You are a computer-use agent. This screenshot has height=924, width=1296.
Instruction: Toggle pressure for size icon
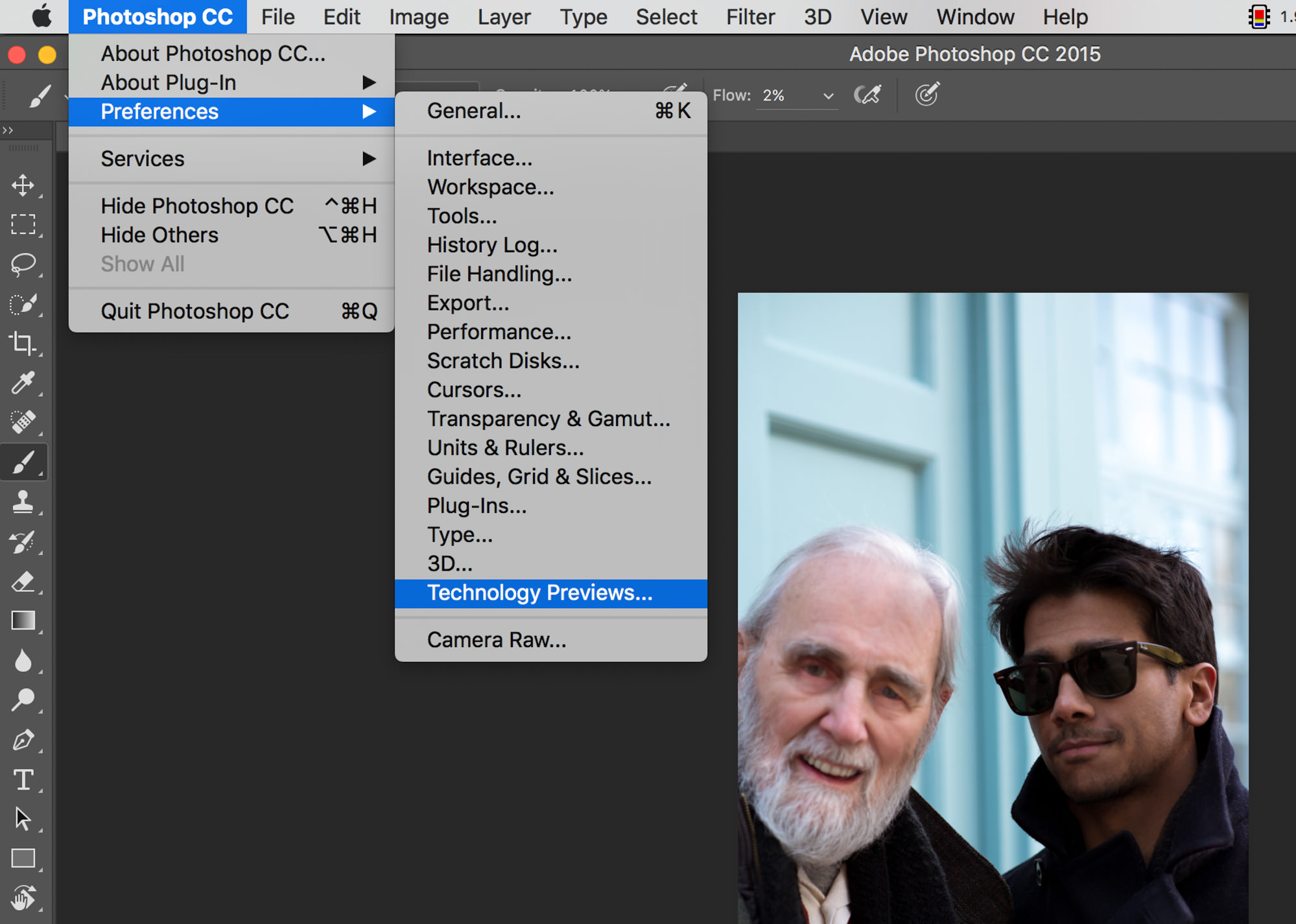click(927, 95)
